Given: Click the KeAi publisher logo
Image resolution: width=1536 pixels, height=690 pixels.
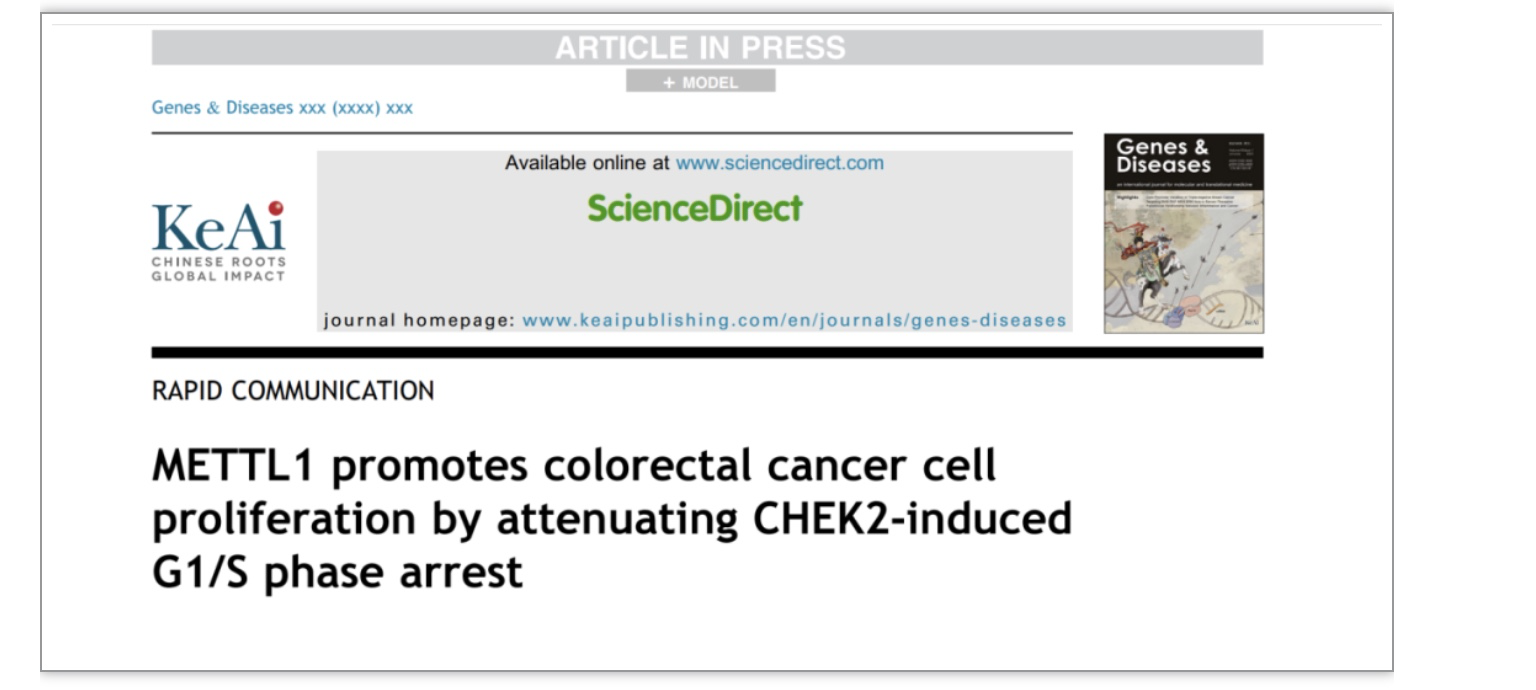Looking at the screenshot, I should click(218, 241).
